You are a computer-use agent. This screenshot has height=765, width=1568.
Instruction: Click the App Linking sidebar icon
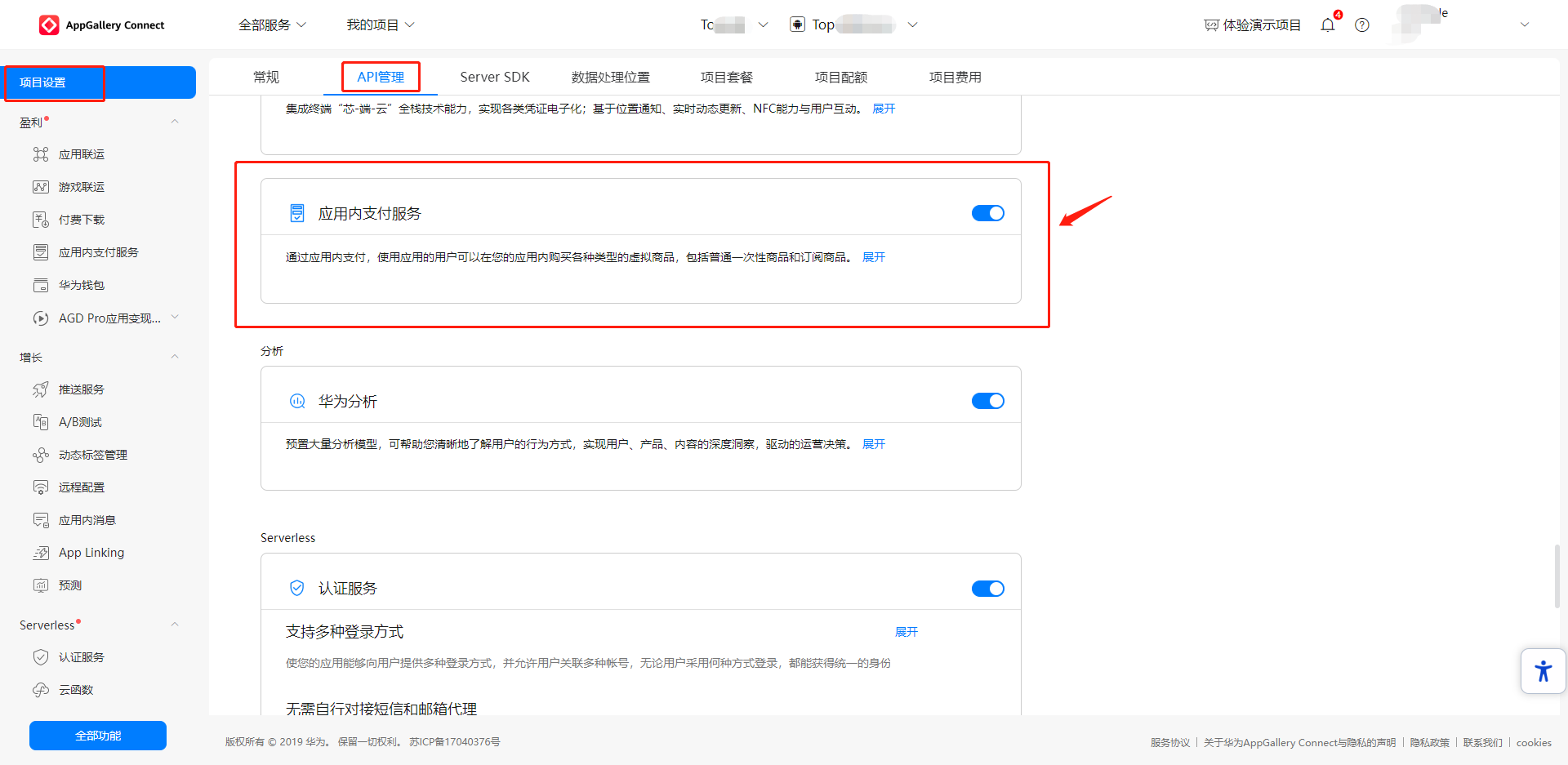(41, 553)
